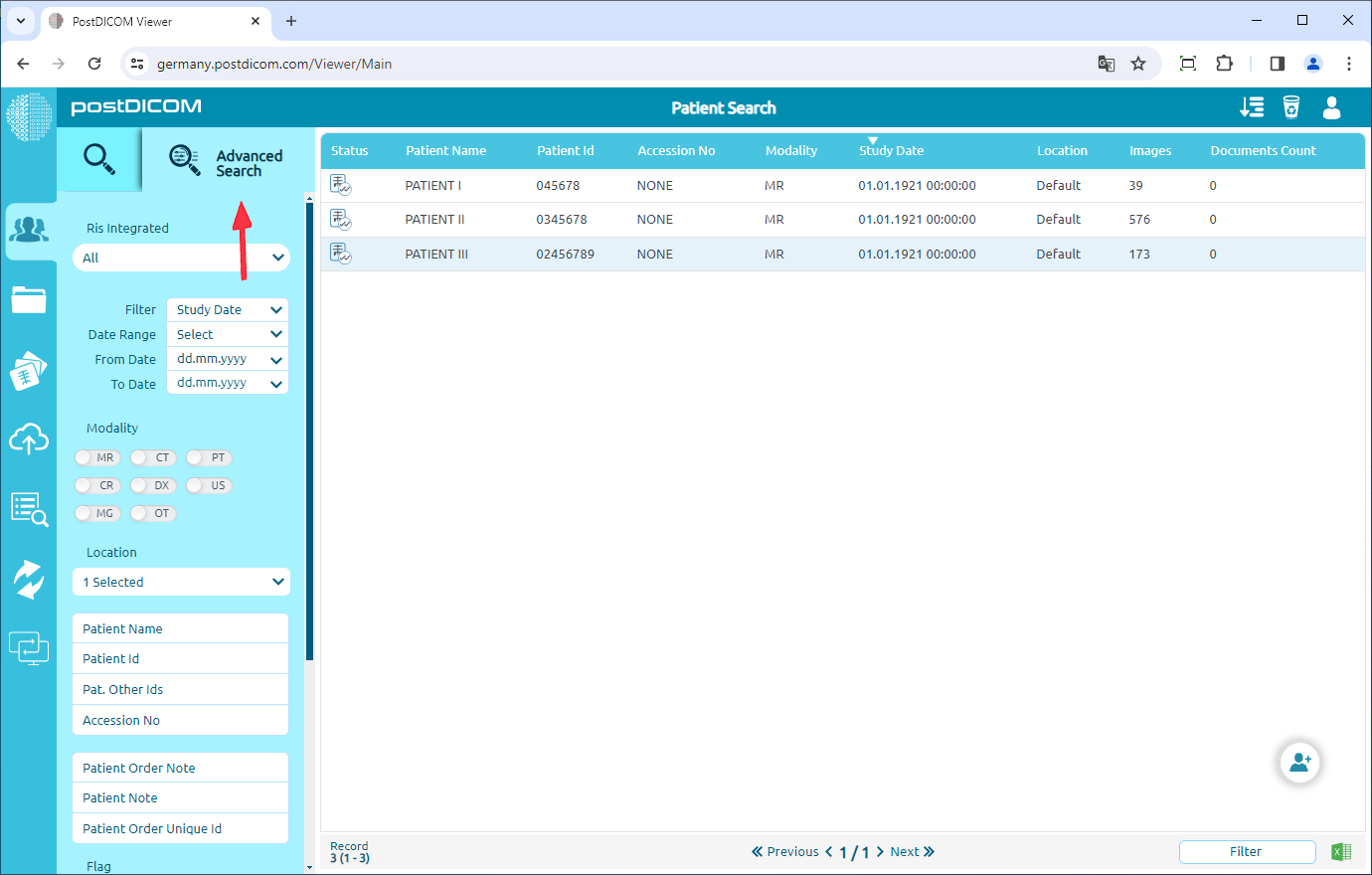Expand the Date Range selector
Viewport: 1372px width, 875px height.
coord(227,334)
